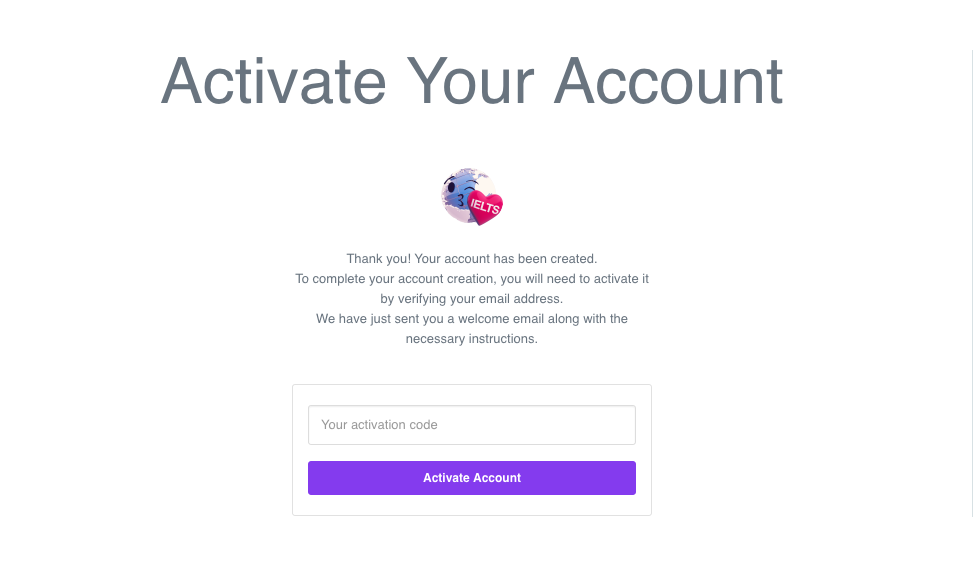Screen dimensions: 975x562
Task: Click the "Activate Your Account" heading
Action: (472, 81)
